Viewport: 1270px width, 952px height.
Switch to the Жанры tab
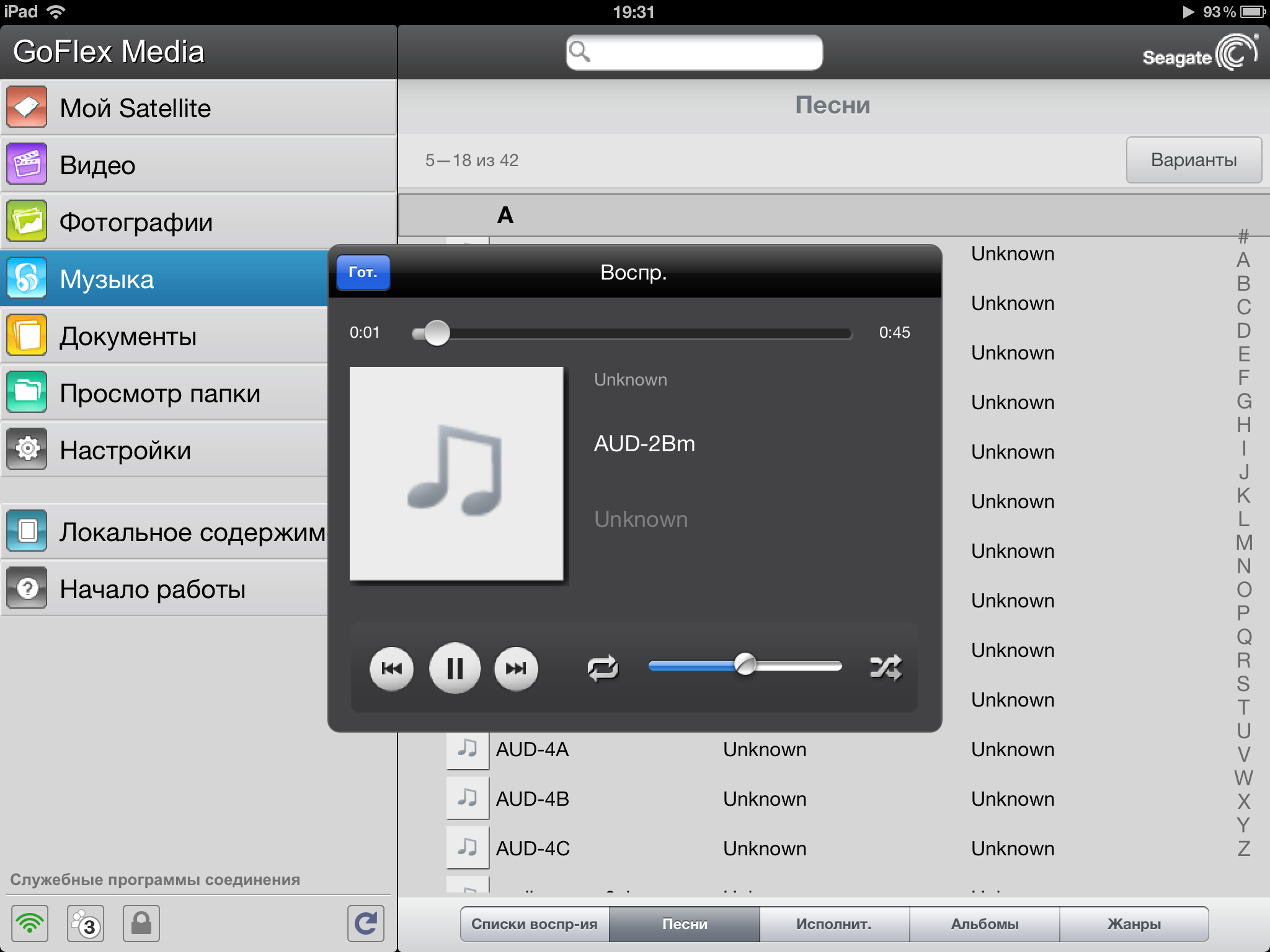[1134, 924]
